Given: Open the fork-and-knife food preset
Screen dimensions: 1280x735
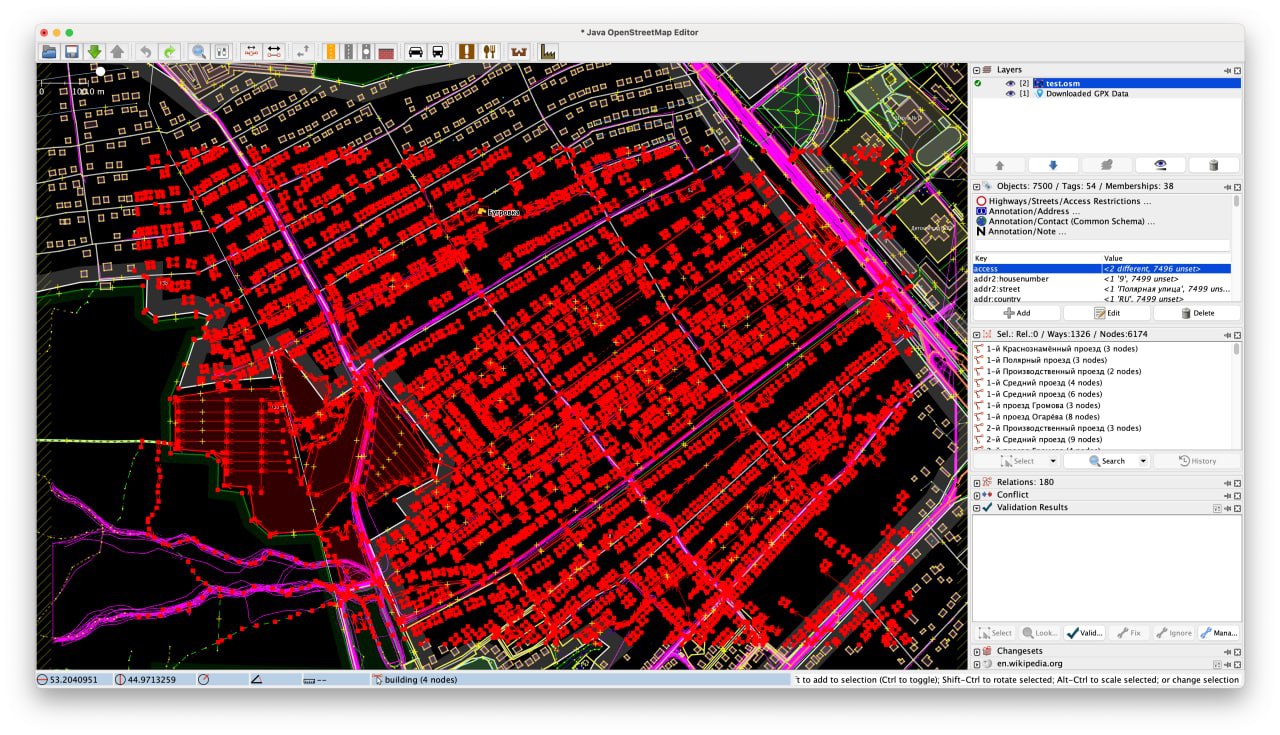Looking at the screenshot, I should 490,51.
